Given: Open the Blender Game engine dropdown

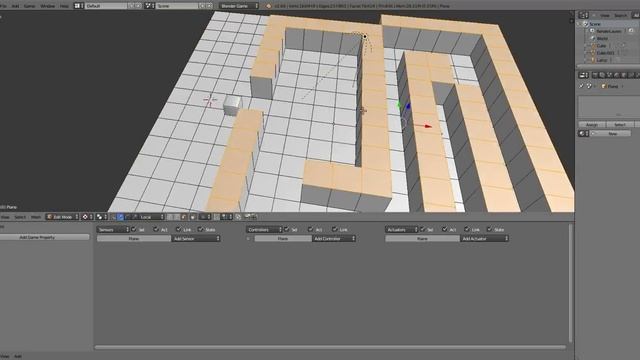Looking at the screenshot, I should click(x=239, y=6).
